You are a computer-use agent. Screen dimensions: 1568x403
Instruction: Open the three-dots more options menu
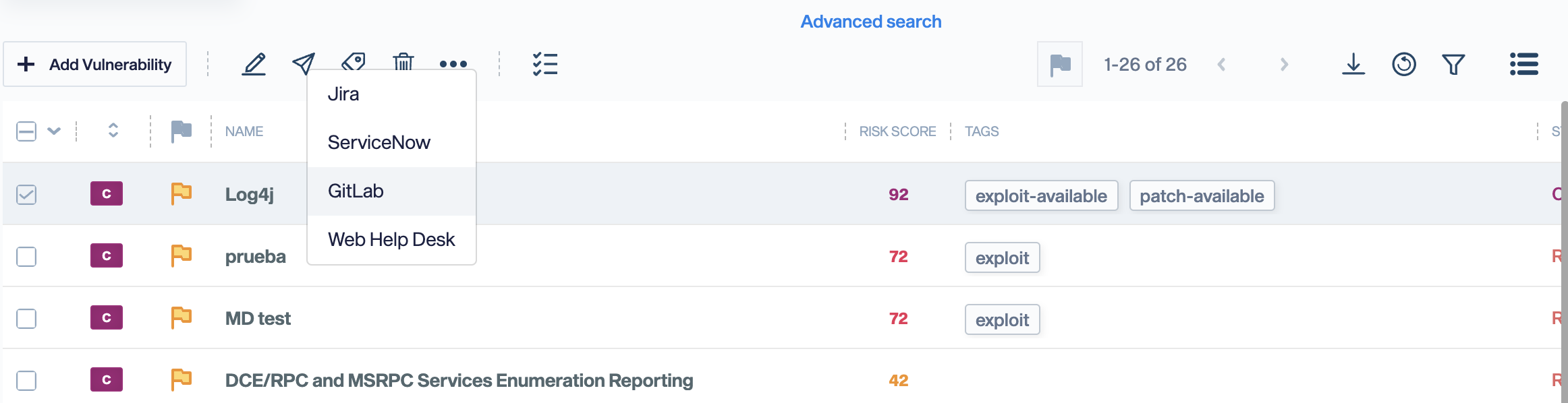click(453, 64)
